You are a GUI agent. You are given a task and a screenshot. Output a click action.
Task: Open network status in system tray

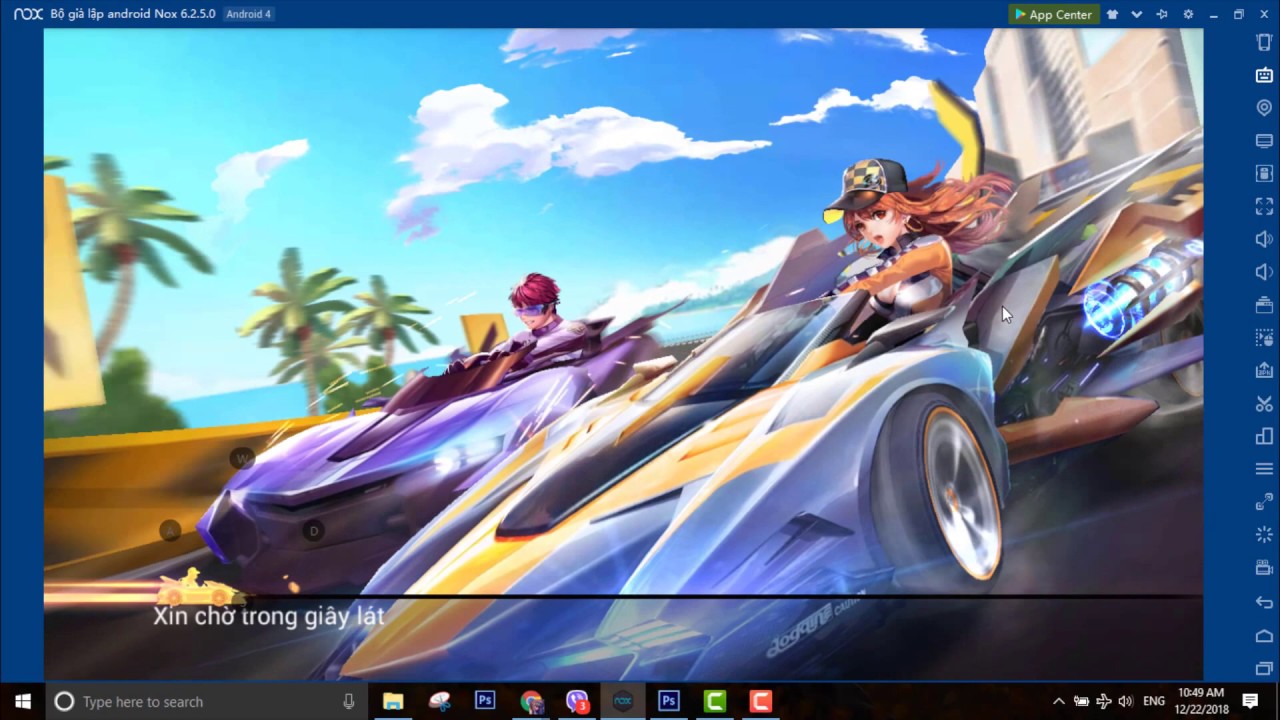pyautogui.click(x=1104, y=701)
